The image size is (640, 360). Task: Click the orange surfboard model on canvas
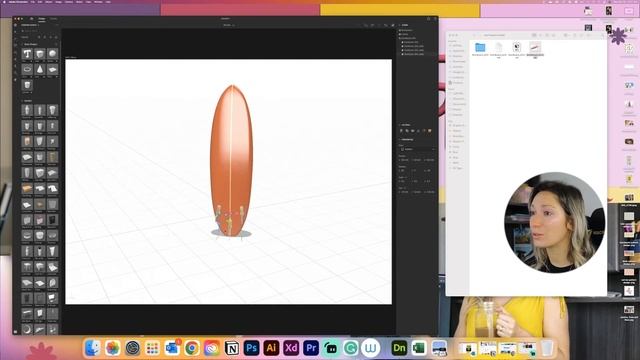pos(231,159)
